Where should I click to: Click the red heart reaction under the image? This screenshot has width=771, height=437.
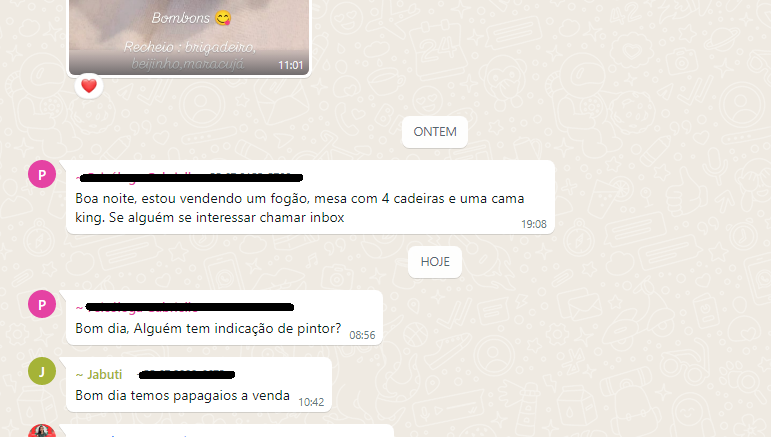coord(89,86)
